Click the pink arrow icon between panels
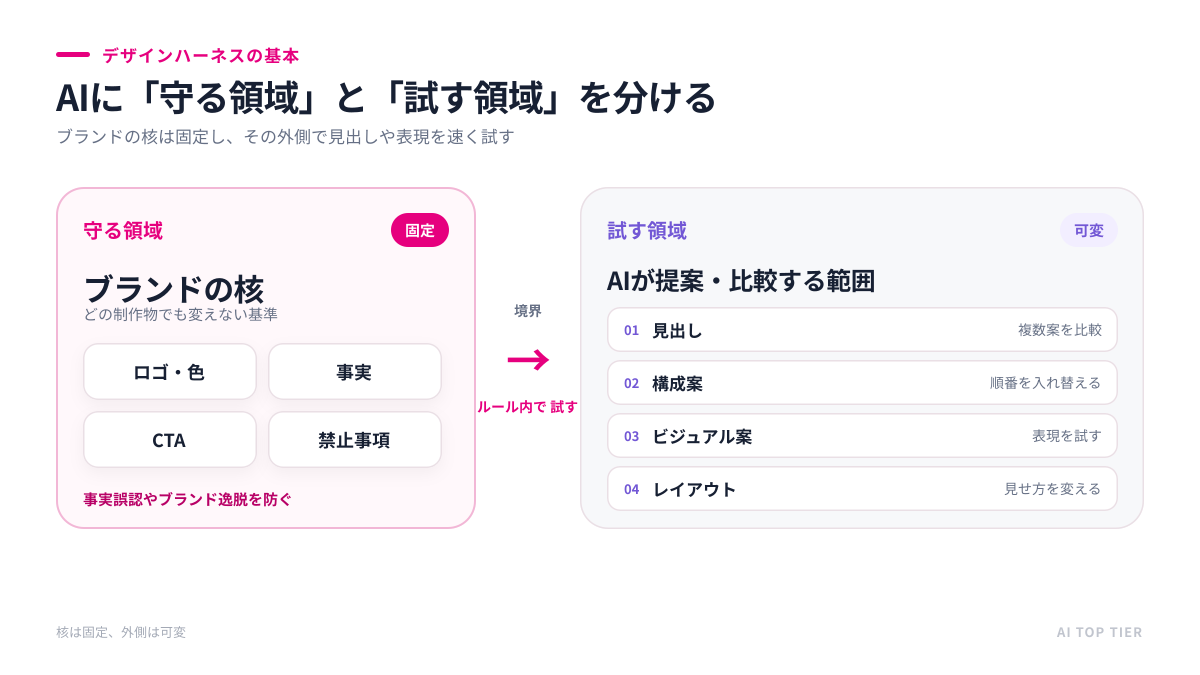 click(528, 359)
